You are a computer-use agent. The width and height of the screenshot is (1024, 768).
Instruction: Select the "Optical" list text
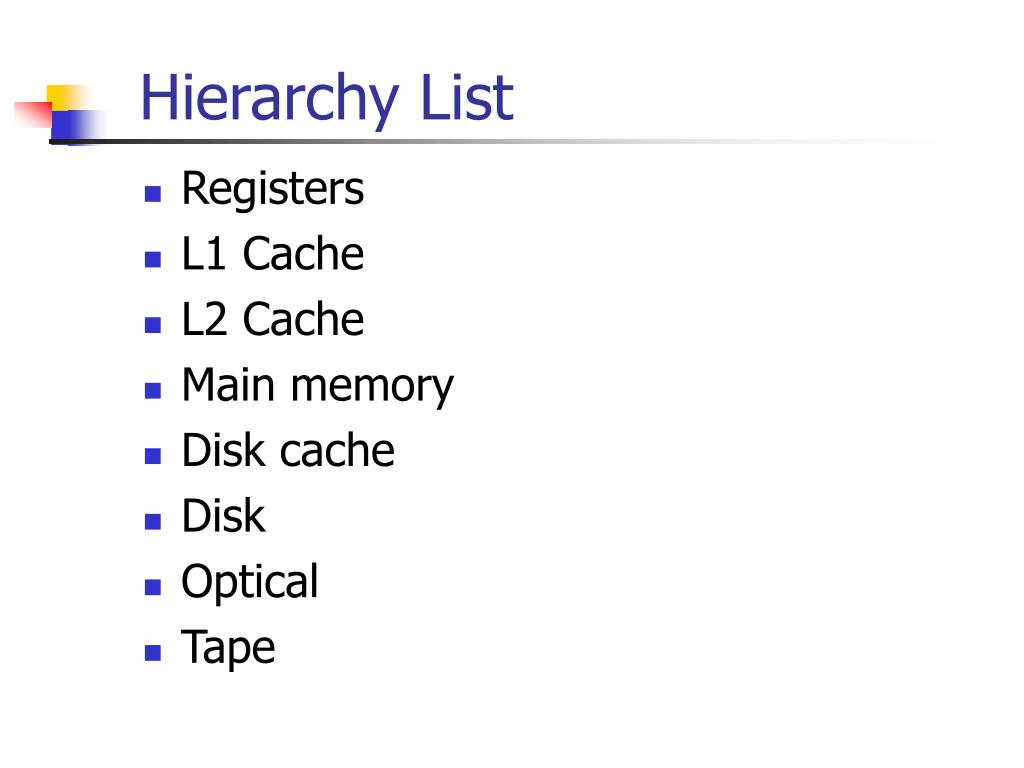[249, 583]
